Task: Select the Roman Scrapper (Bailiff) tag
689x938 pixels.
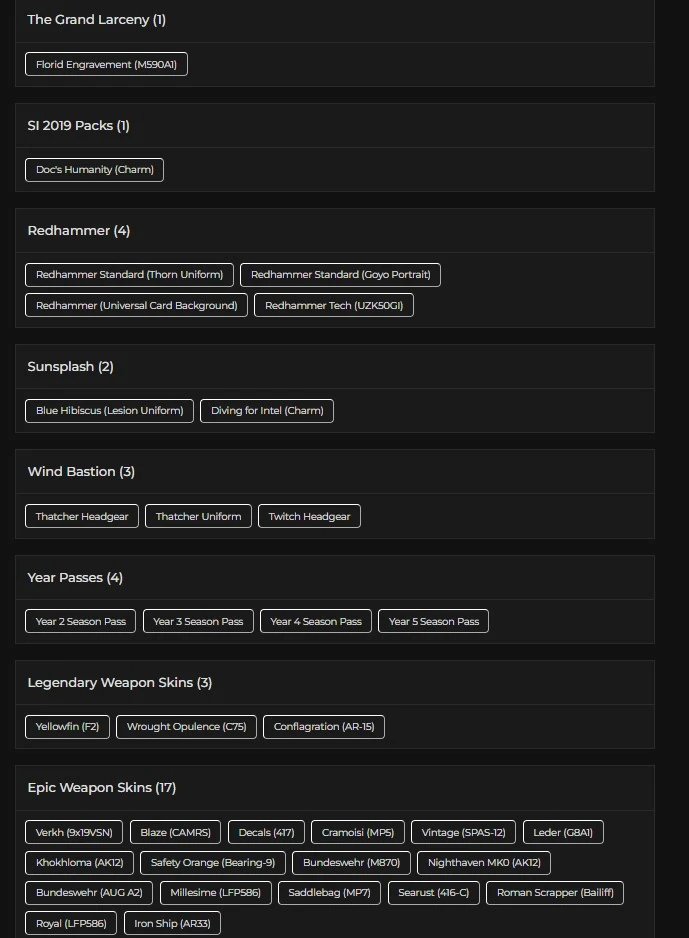Action: [555, 893]
